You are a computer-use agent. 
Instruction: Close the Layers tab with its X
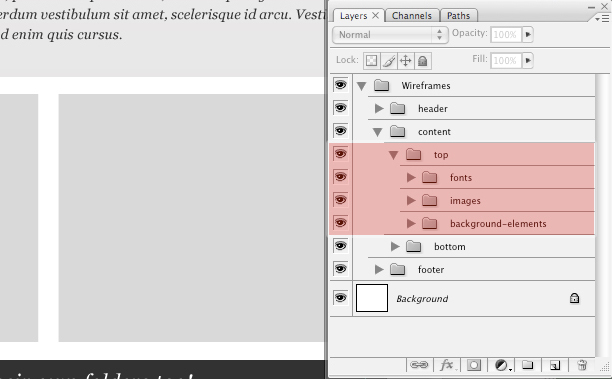375,15
